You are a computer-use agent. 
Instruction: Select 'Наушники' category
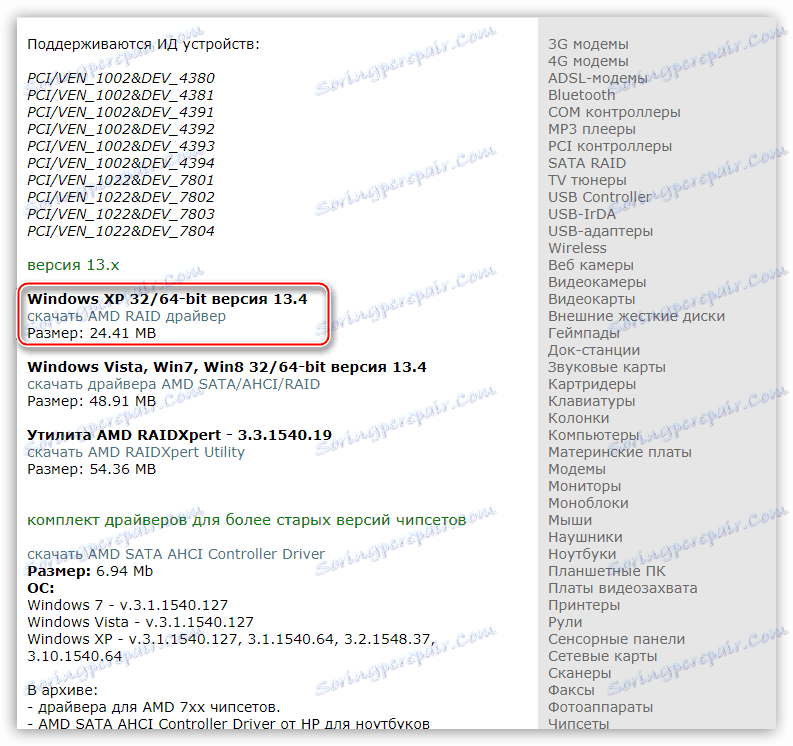[585, 537]
